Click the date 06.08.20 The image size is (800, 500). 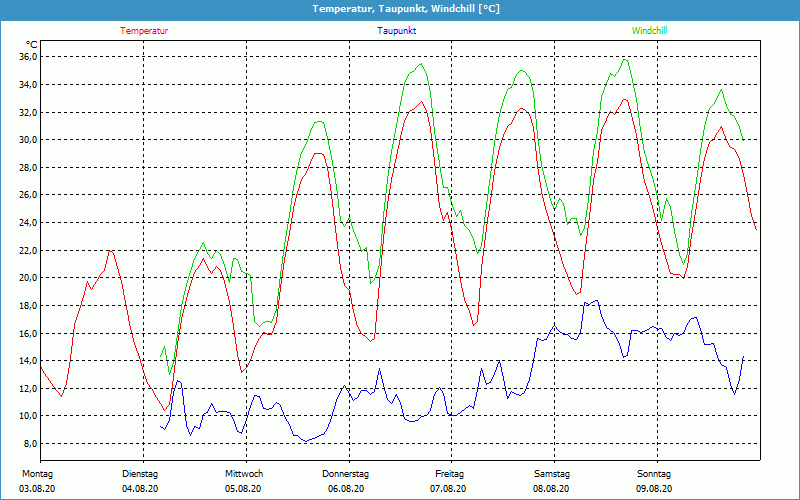[346, 489]
